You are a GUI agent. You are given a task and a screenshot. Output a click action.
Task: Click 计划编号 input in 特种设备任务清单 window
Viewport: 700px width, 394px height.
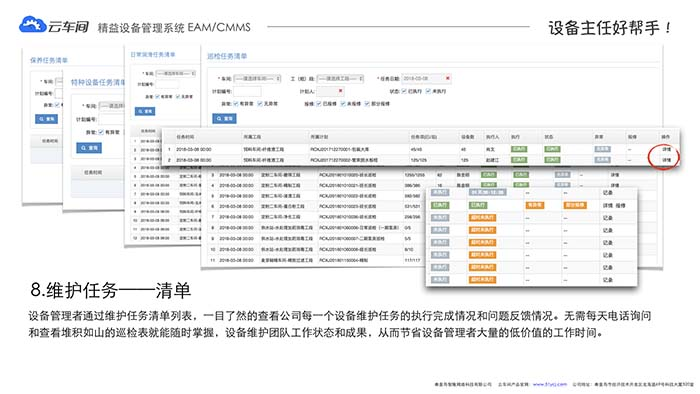point(112,119)
